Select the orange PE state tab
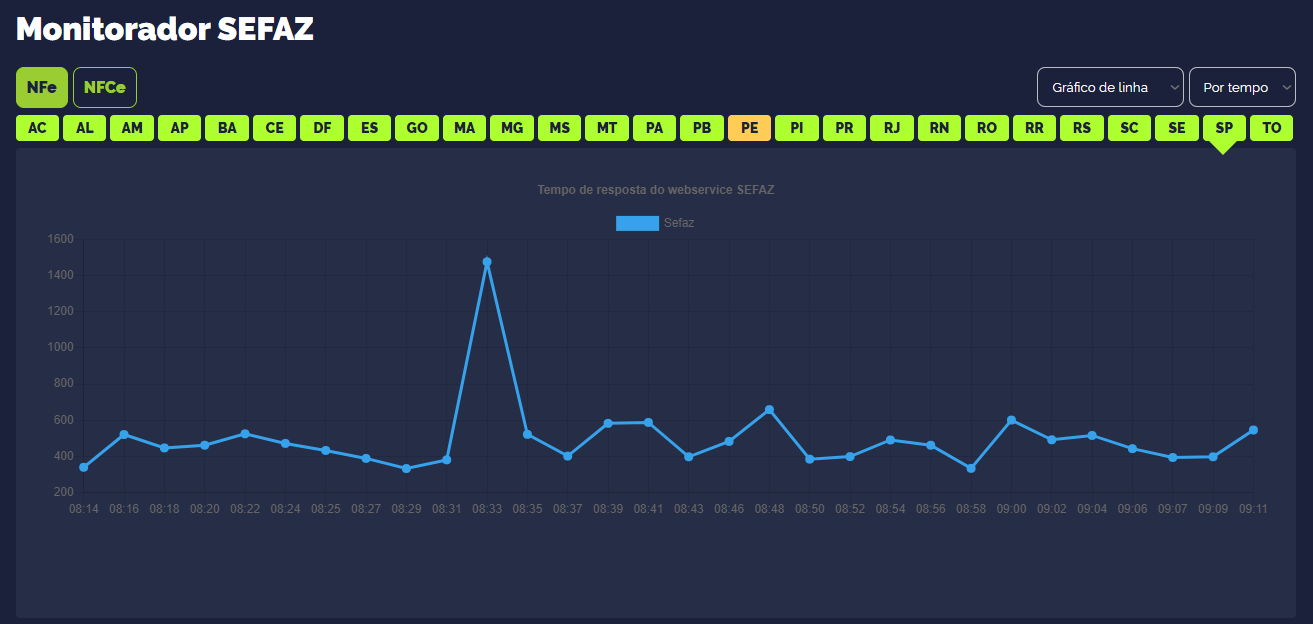The image size is (1313, 624). click(750, 128)
